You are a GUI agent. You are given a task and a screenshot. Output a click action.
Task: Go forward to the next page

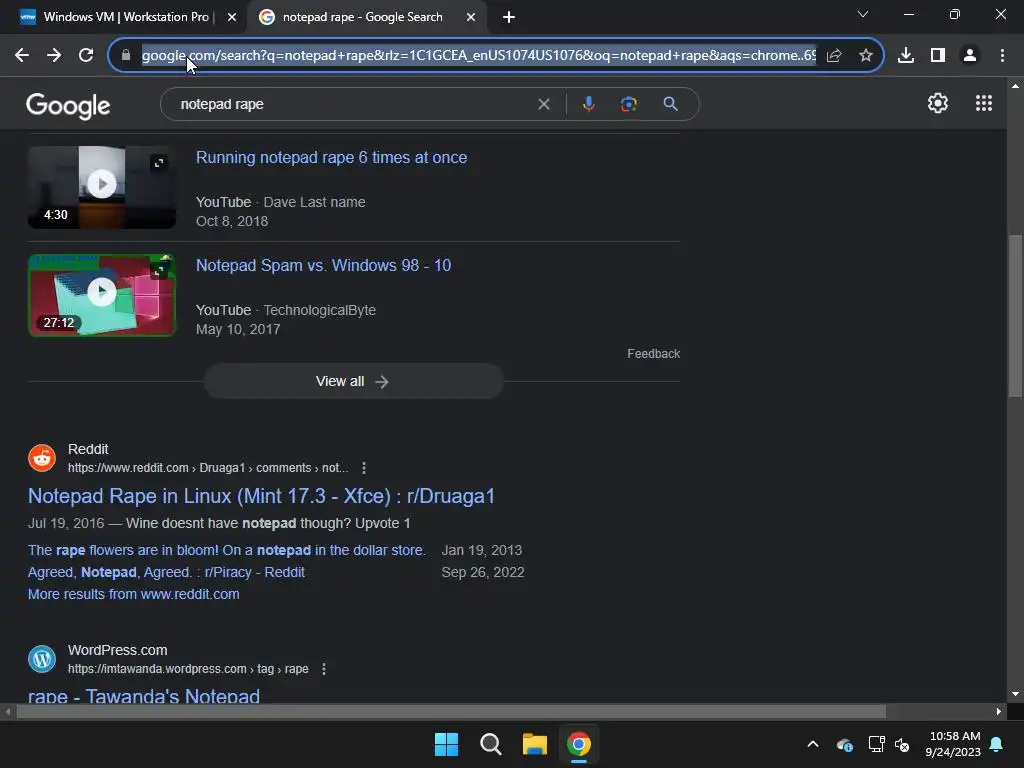[54, 56]
